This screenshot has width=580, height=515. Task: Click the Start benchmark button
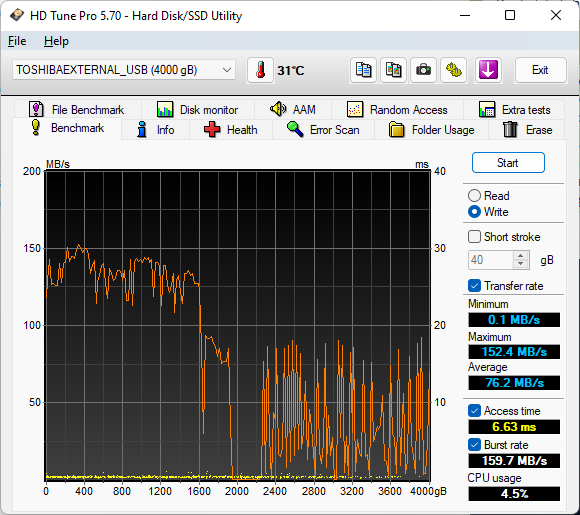(x=508, y=163)
